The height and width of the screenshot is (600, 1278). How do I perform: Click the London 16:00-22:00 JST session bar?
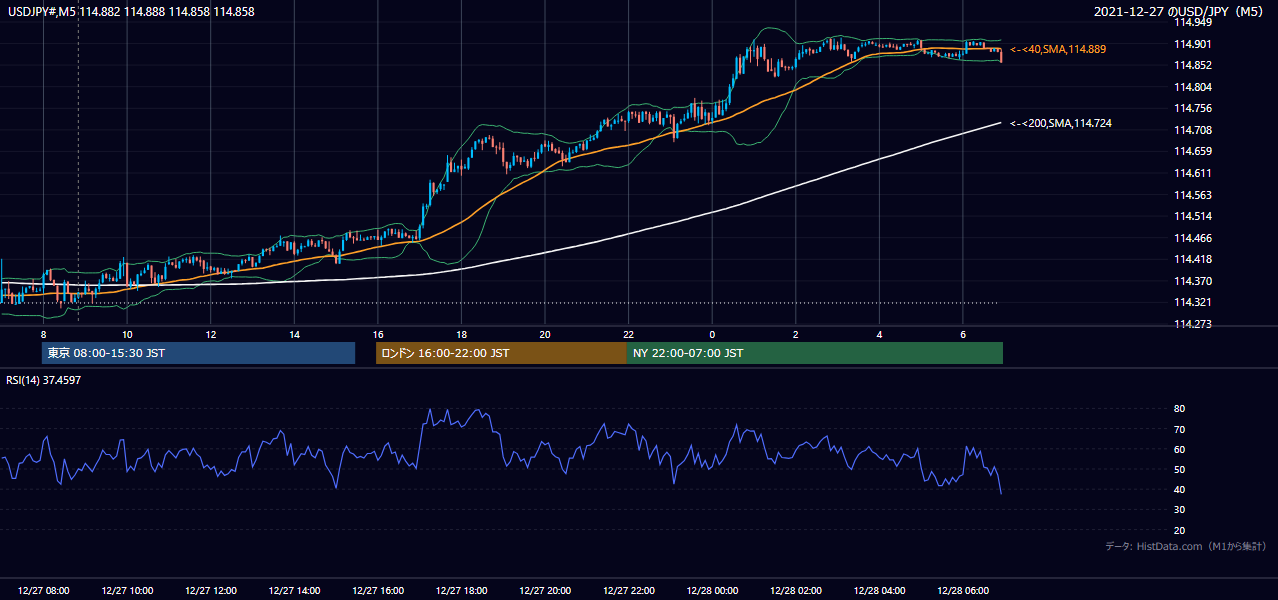[501, 353]
